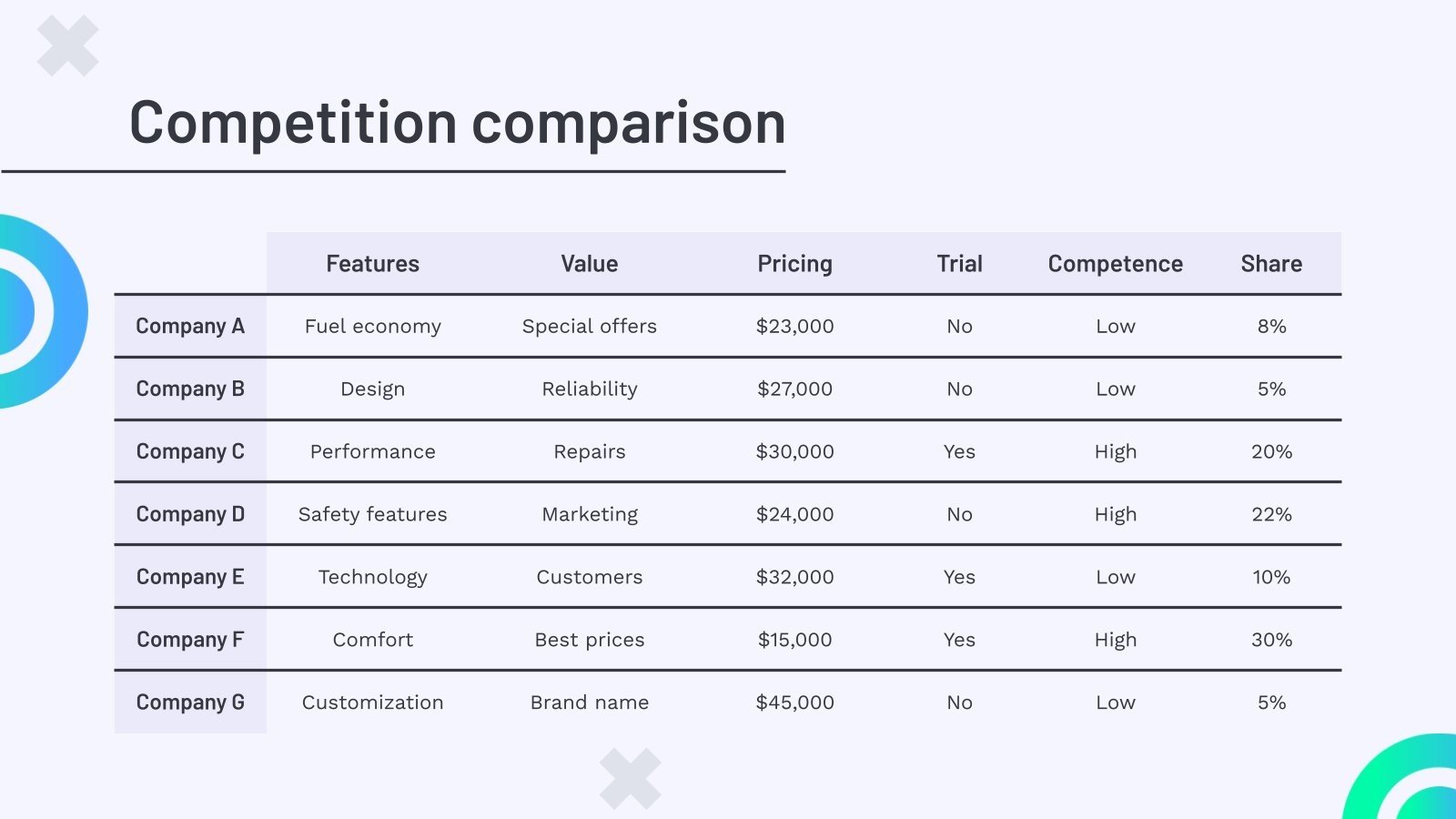Click the Fuel economy cell
Image resolution: width=1456 pixels, height=819 pixels.
coord(372,326)
